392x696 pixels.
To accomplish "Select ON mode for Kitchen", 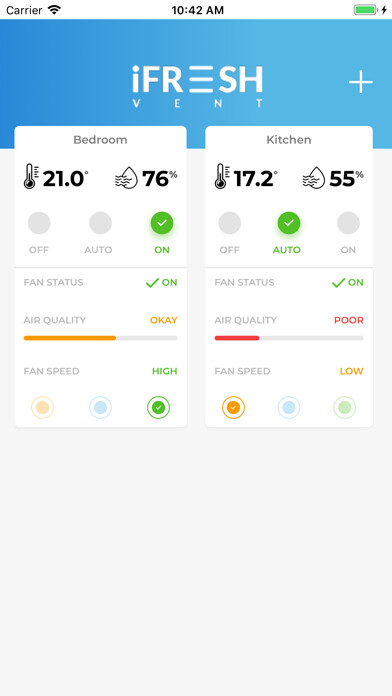I will [348, 223].
